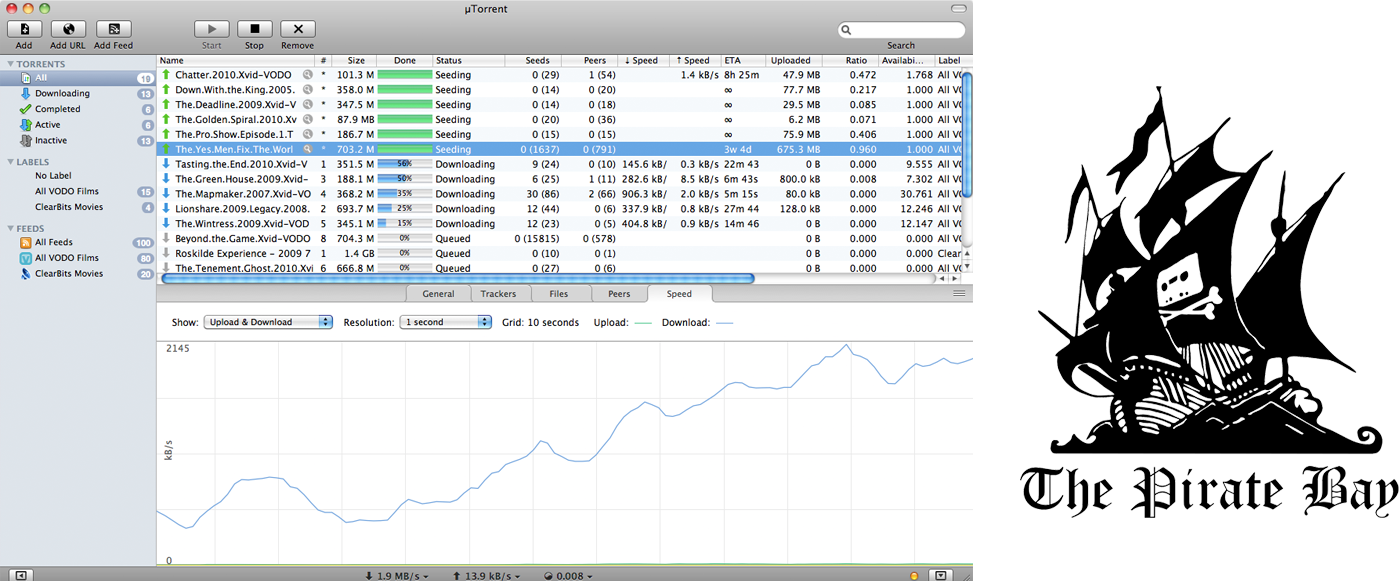Remove the selected torrent with X button
The width and height of the screenshot is (1399, 581).
point(298,30)
